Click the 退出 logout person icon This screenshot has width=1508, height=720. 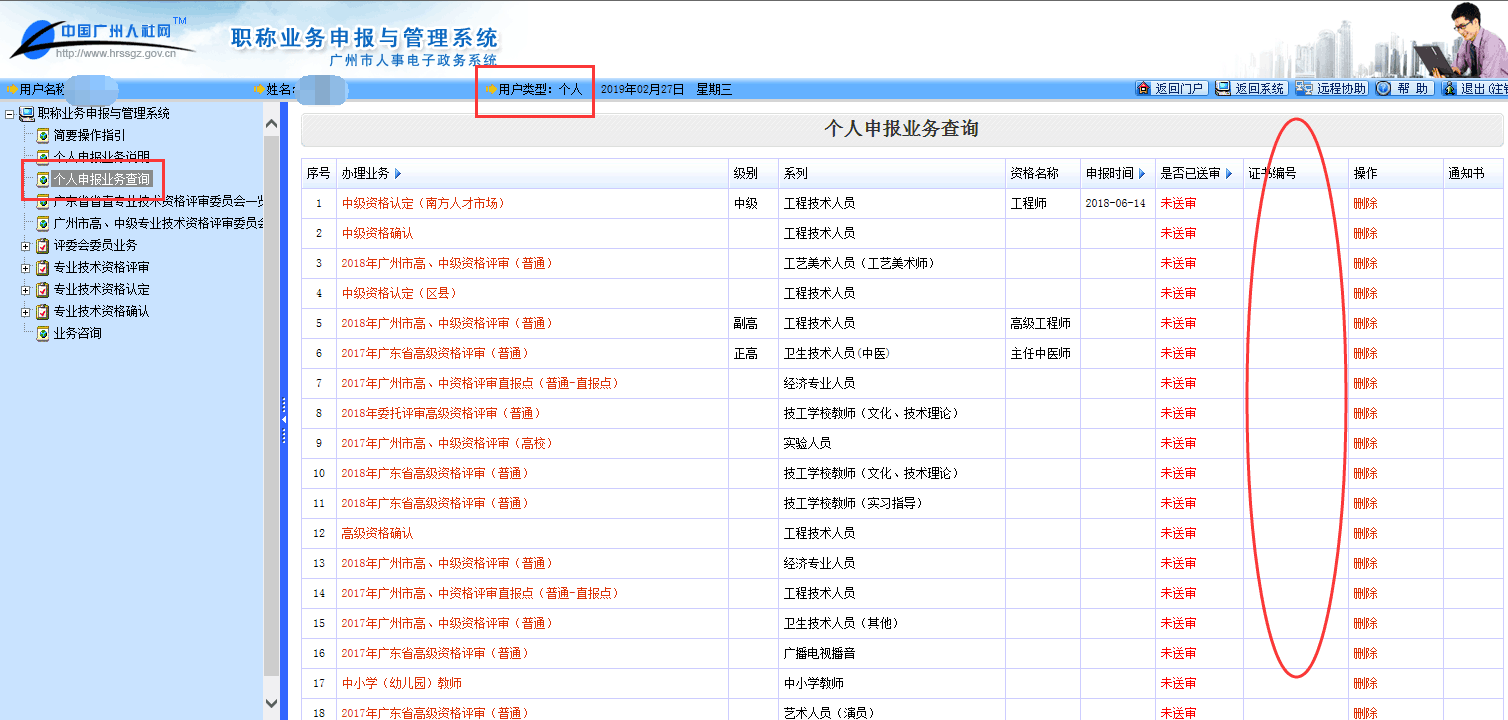pyautogui.click(x=1449, y=89)
